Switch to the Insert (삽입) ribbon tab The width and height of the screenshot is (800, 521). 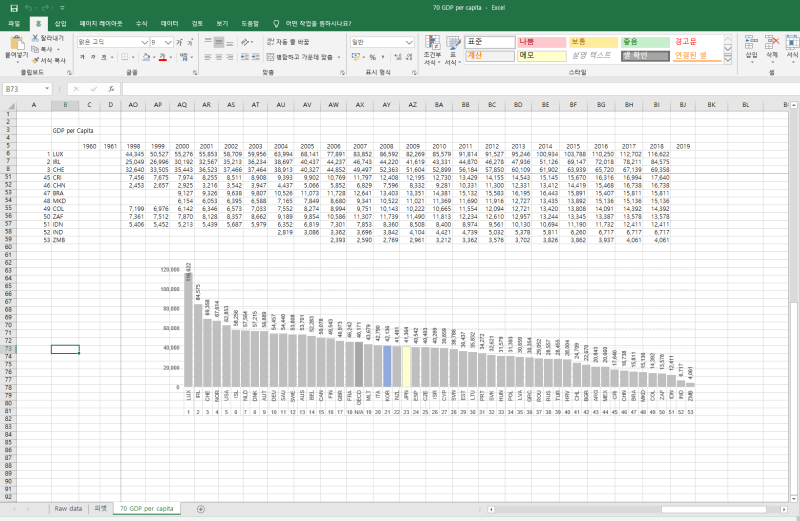(61, 23)
